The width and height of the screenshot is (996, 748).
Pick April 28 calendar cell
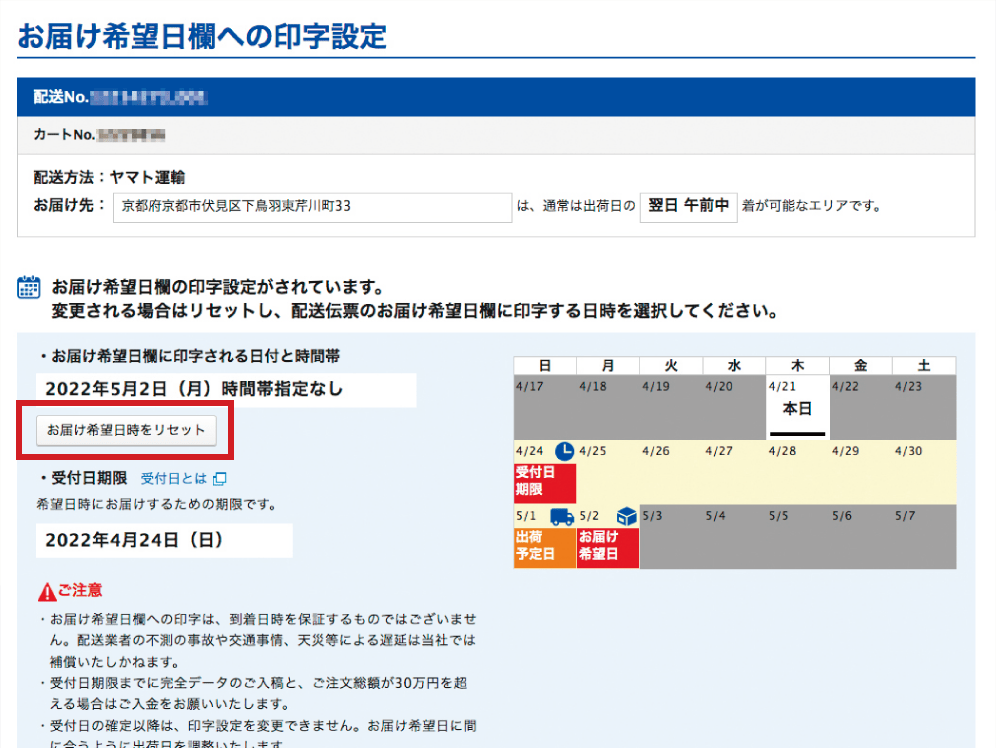pyautogui.click(x=797, y=472)
